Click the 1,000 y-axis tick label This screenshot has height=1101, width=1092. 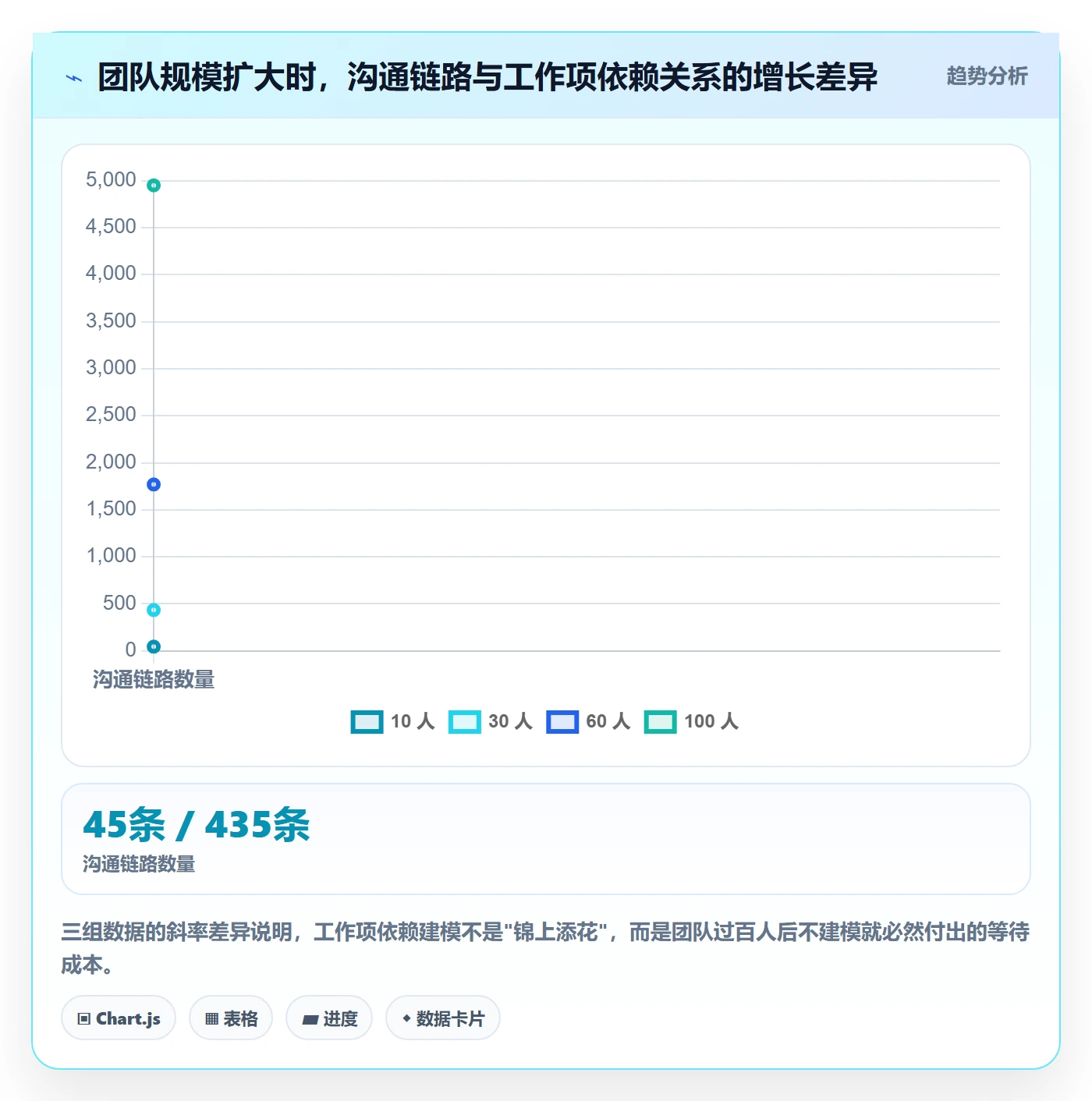(111, 556)
